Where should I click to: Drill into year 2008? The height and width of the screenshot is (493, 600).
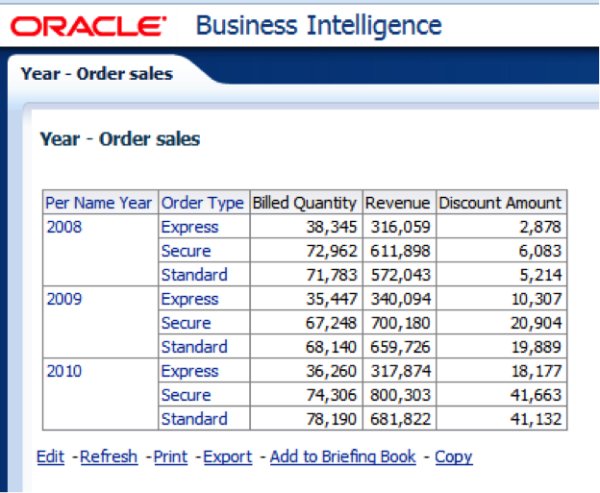click(64, 227)
